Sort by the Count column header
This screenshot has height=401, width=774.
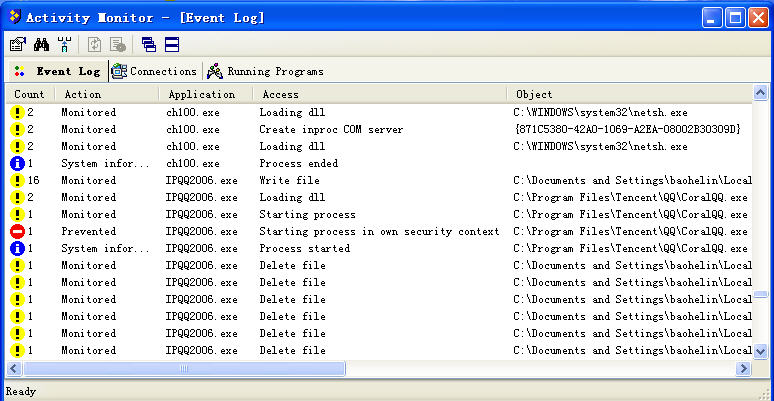point(30,94)
